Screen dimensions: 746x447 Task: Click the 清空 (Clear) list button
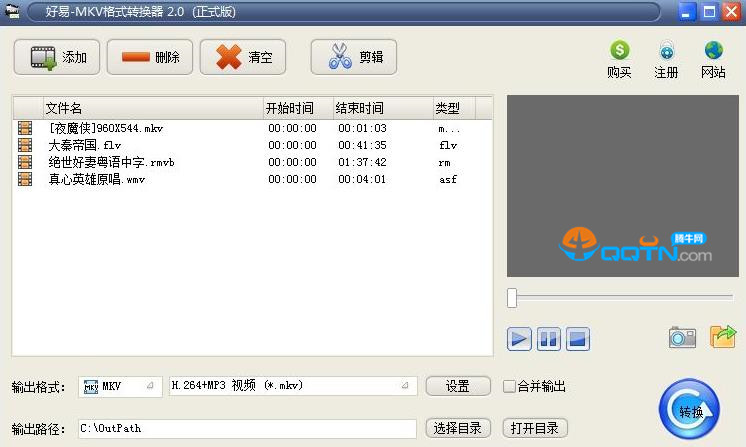(x=243, y=57)
